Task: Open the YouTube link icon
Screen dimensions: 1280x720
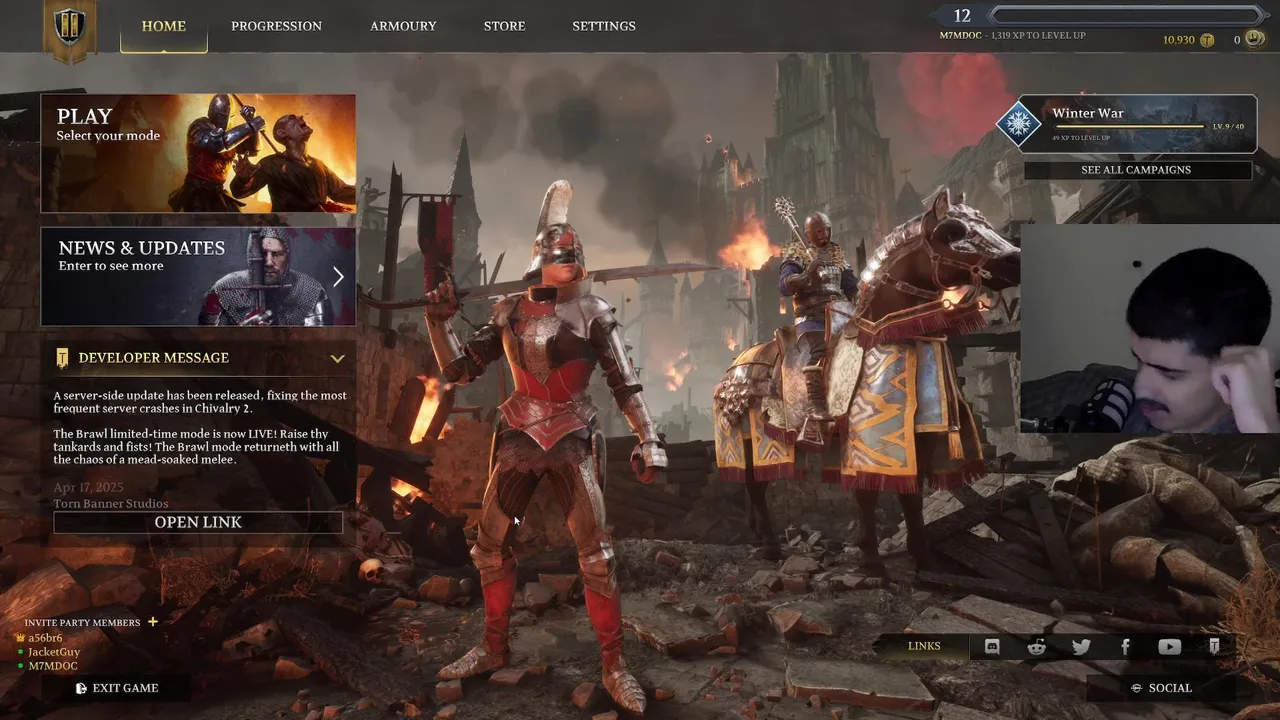Action: 1169,647
